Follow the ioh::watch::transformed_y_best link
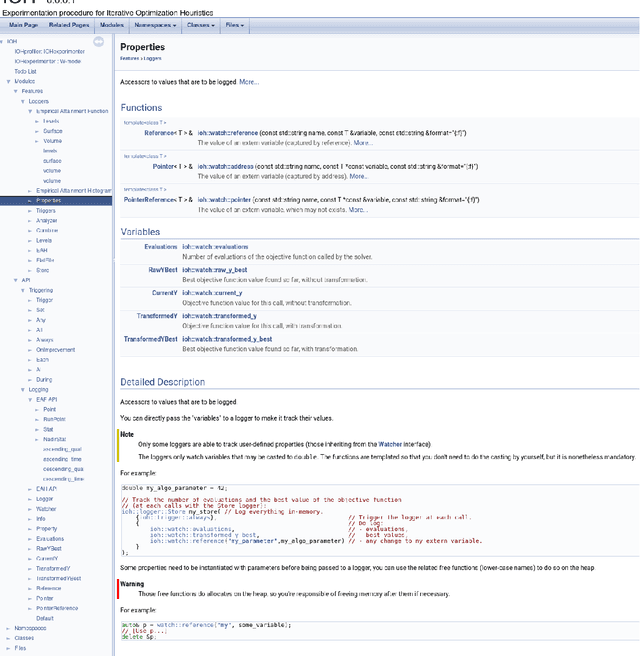The width and height of the screenshot is (640, 656). (227, 339)
